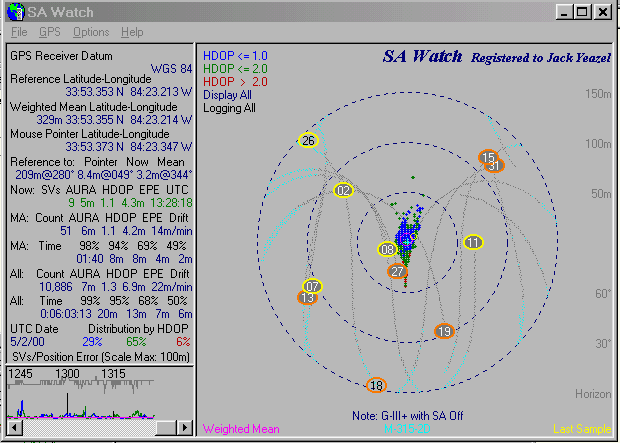This screenshot has height=443, width=620.
Task: Open the Help menu
Action: point(132,33)
